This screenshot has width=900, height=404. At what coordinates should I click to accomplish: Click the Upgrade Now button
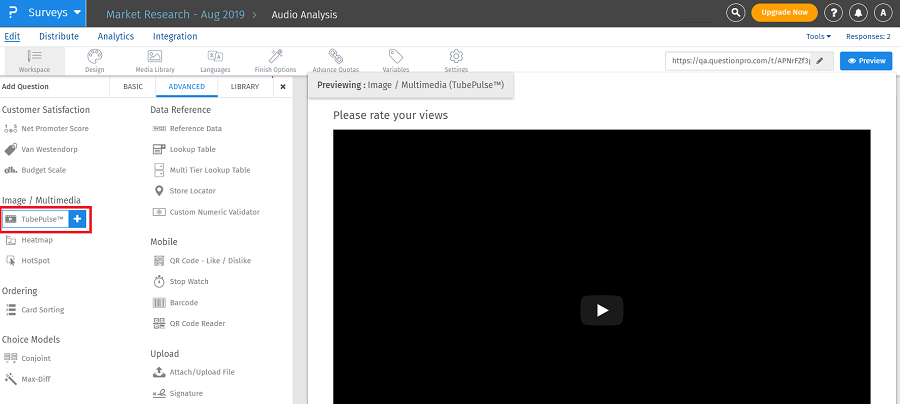click(x=783, y=13)
